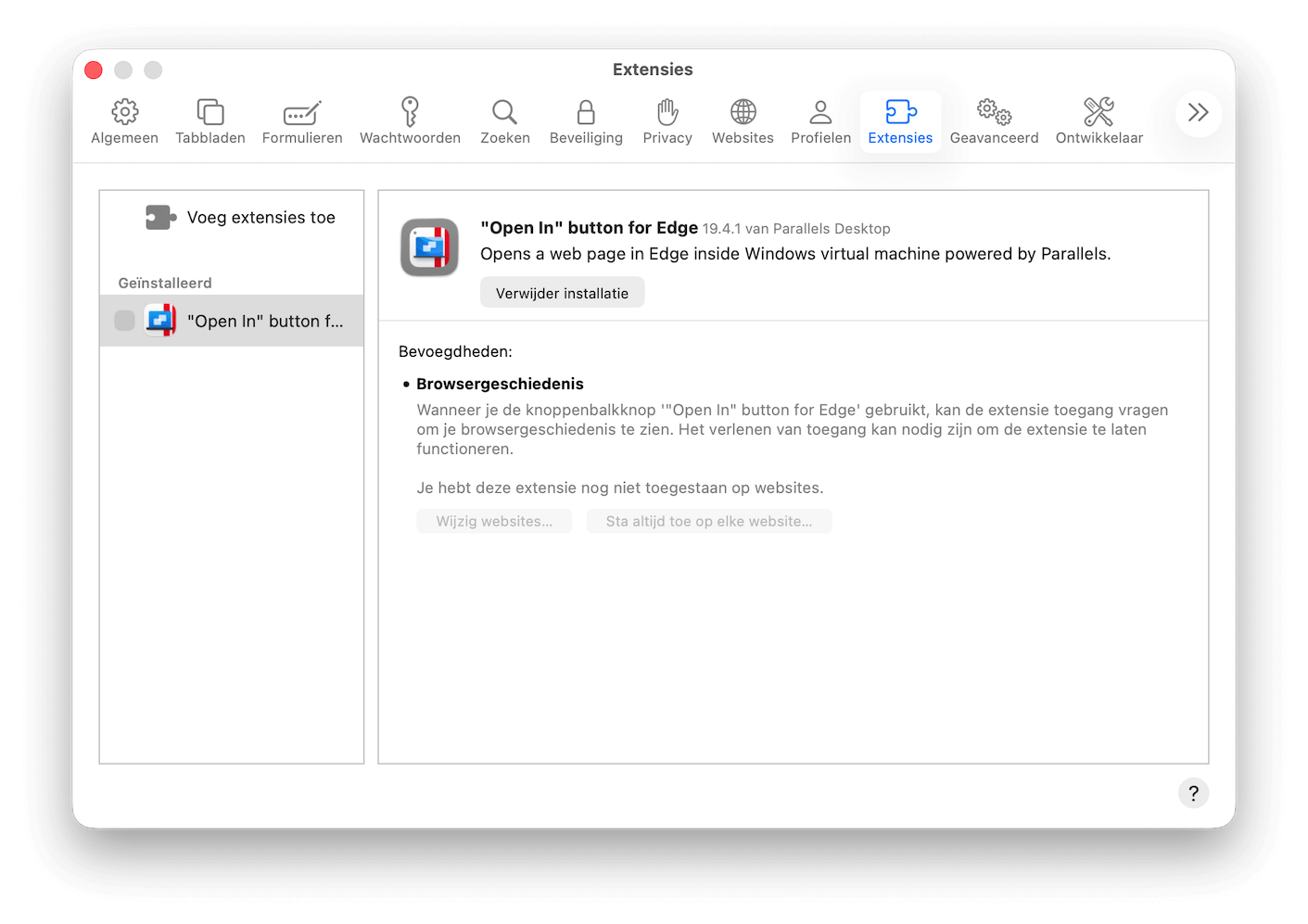This screenshot has height=924, width=1308.
Task: Open the Algemeen settings gear icon
Action: [x=125, y=112]
